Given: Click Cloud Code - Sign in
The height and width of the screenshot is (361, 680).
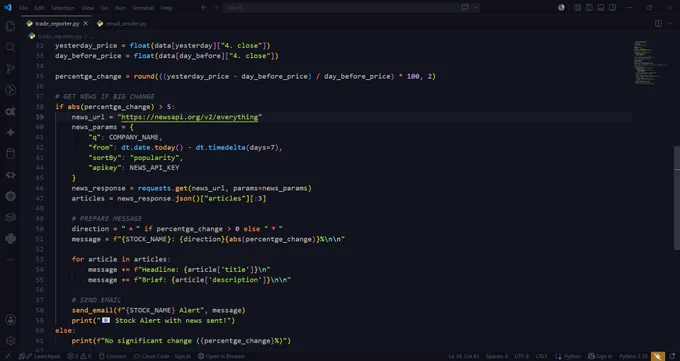Looking at the screenshot, I should point(162,356).
